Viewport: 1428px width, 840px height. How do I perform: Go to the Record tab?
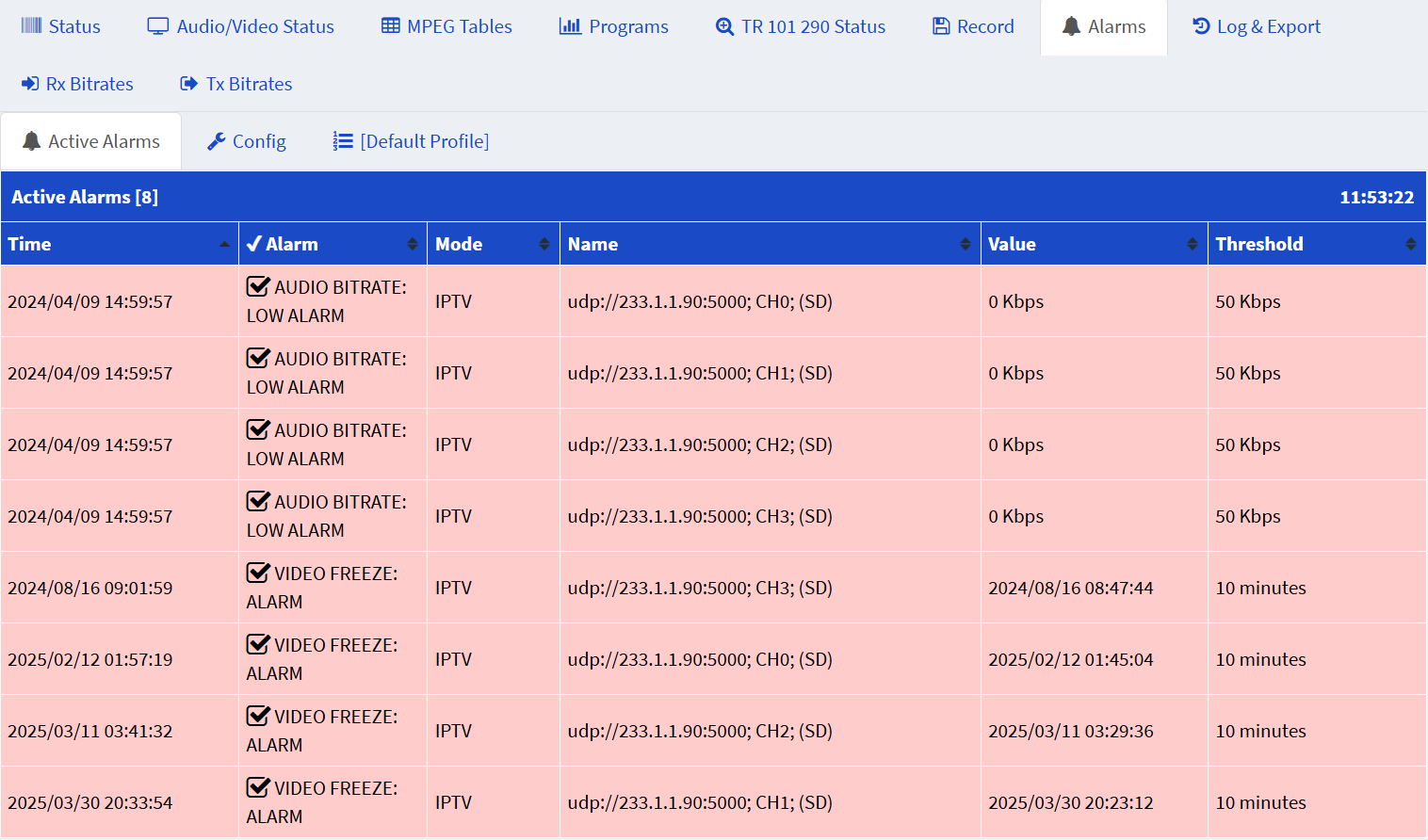click(973, 26)
